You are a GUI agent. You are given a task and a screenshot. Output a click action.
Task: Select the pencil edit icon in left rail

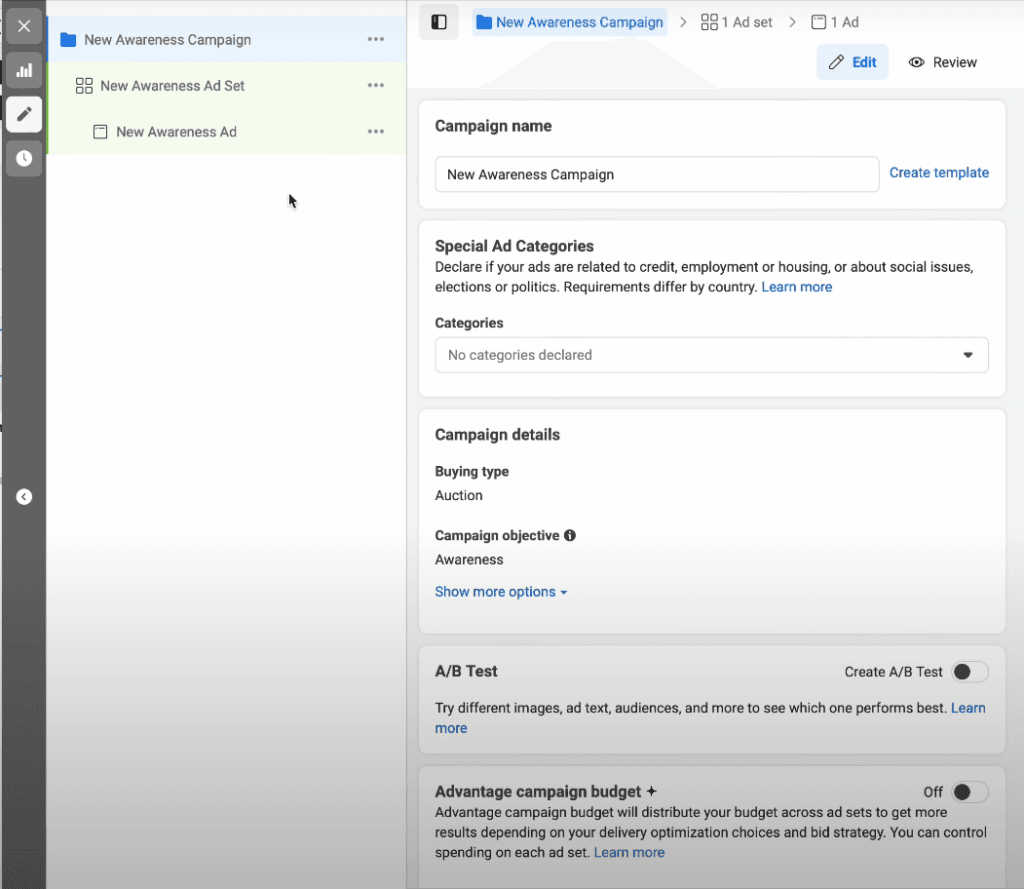tap(24, 114)
